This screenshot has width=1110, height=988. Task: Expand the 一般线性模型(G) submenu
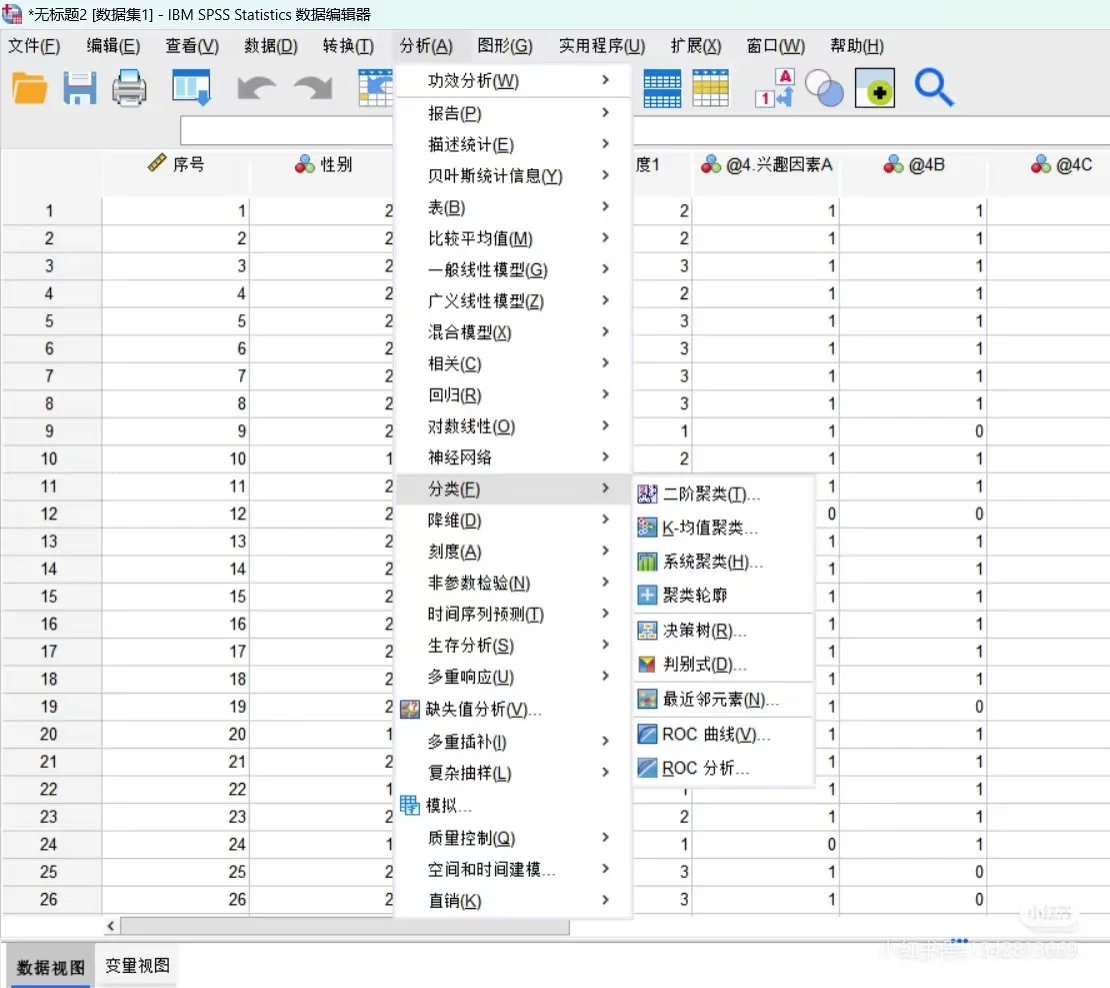pyautogui.click(x=513, y=270)
